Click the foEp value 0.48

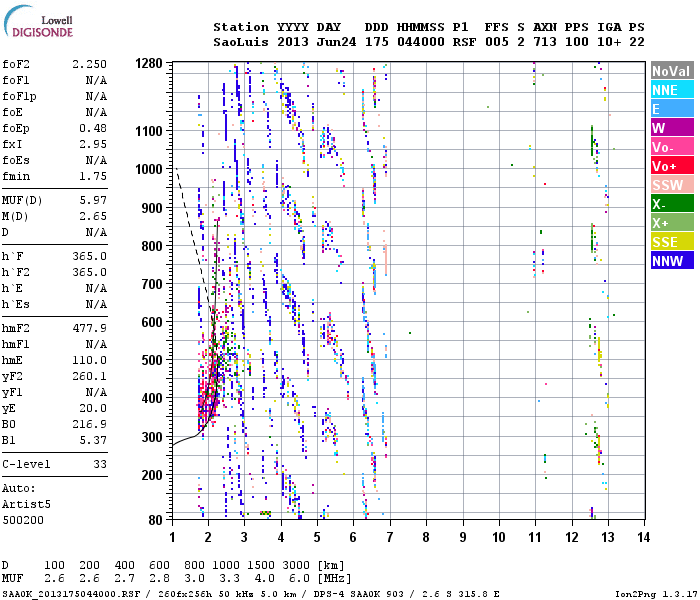(93, 128)
